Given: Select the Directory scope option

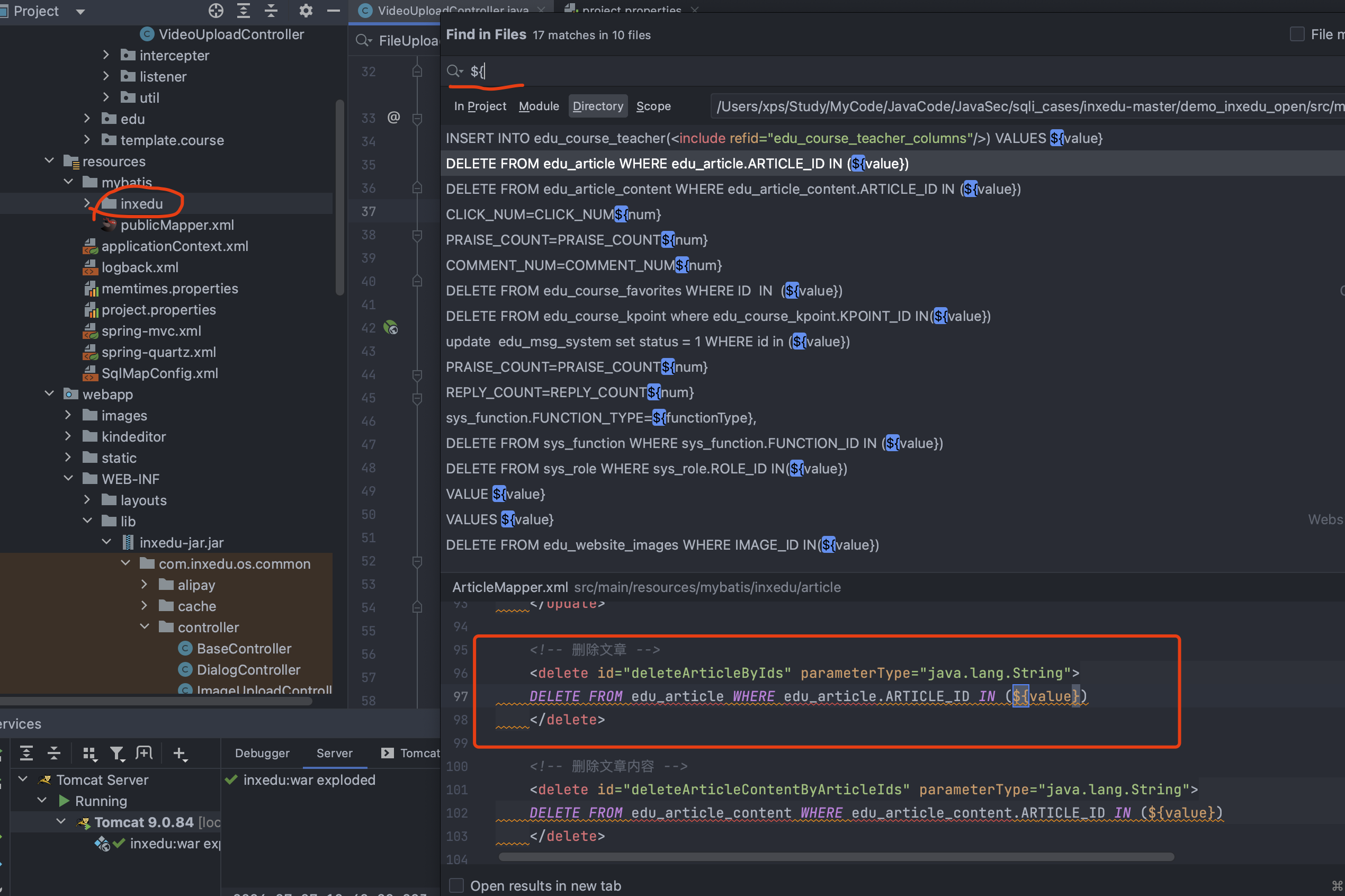Looking at the screenshot, I should tap(598, 106).
